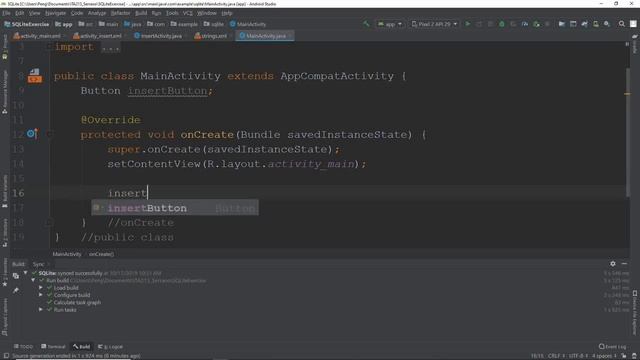
Task: Open the app run configuration dropdown
Action: click(x=390, y=24)
